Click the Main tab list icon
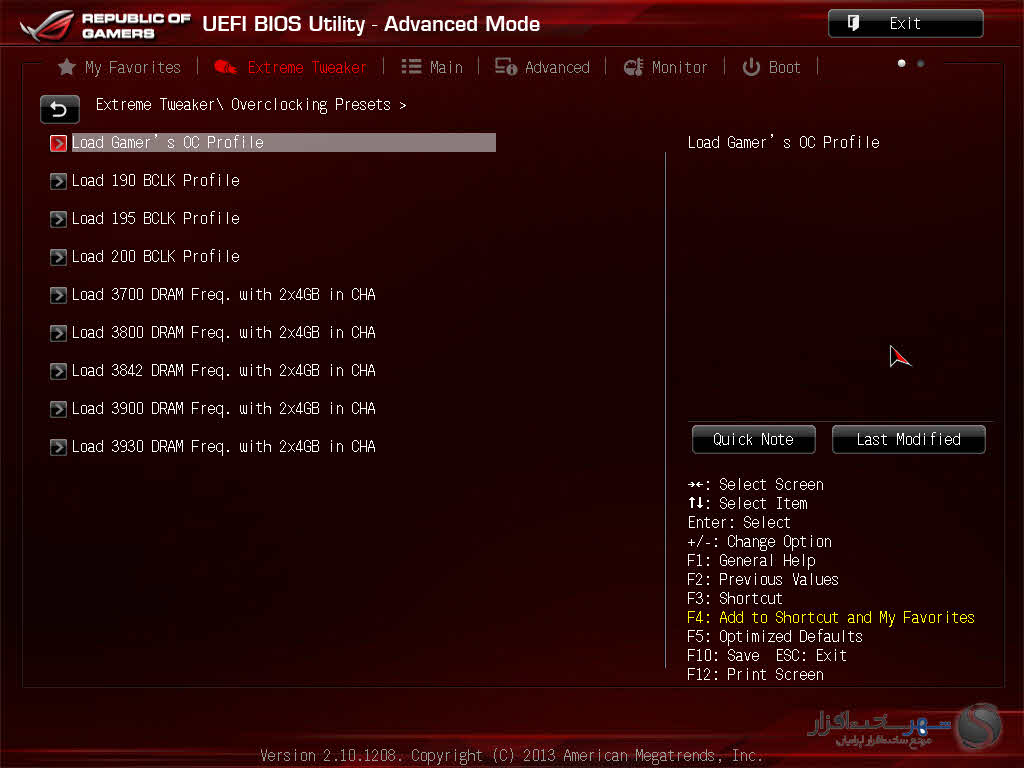The width and height of the screenshot is (1024, 768). tap(411, 67)
